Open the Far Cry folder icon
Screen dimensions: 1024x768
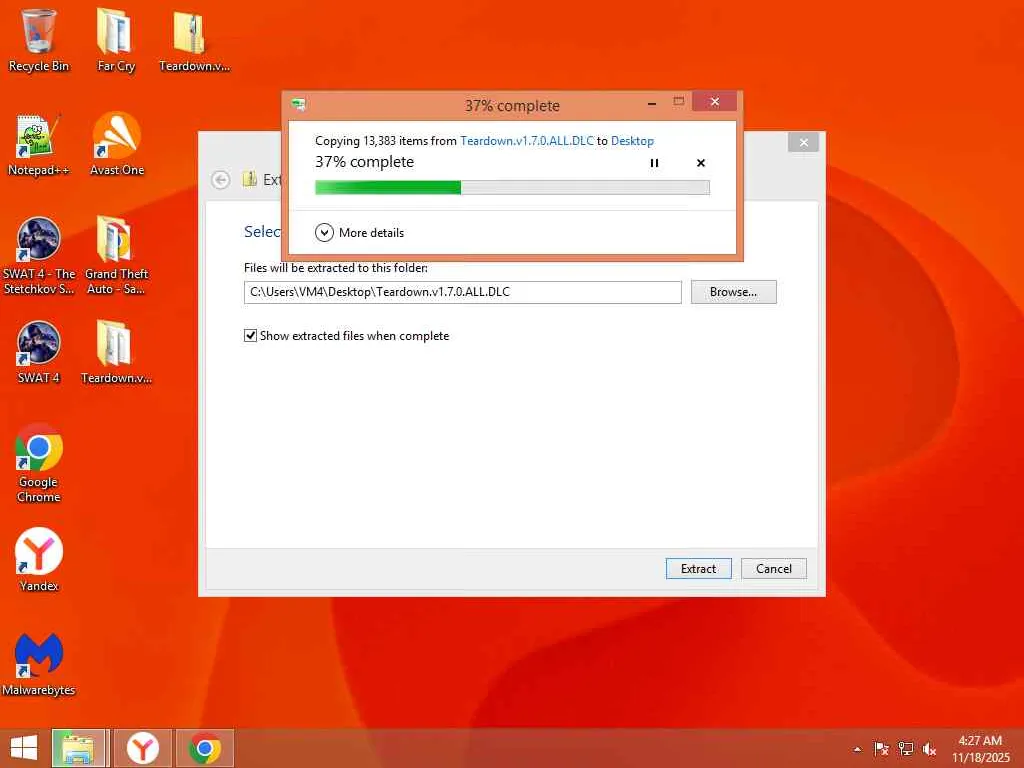click(x=116, y=39)
